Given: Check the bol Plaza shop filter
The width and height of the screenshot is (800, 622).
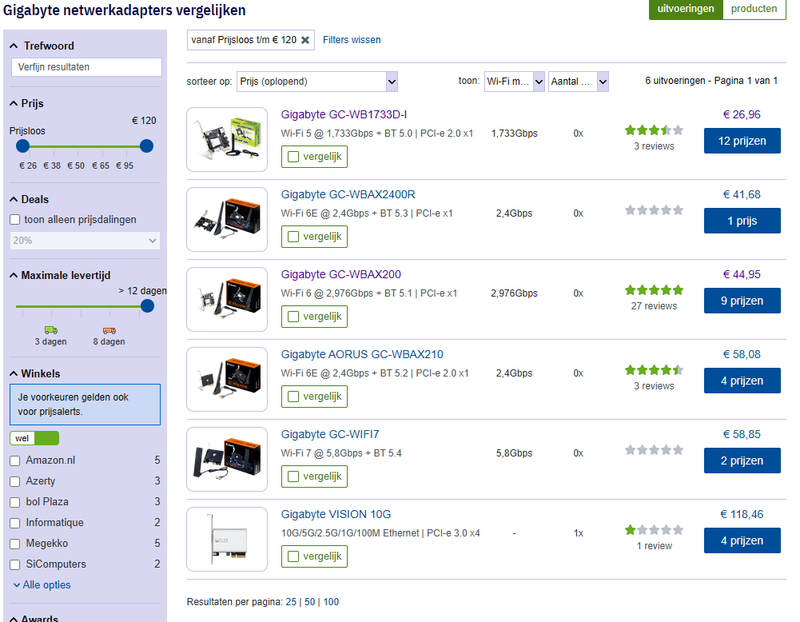Looking at the screenshot, I should [x=15, y=503].
